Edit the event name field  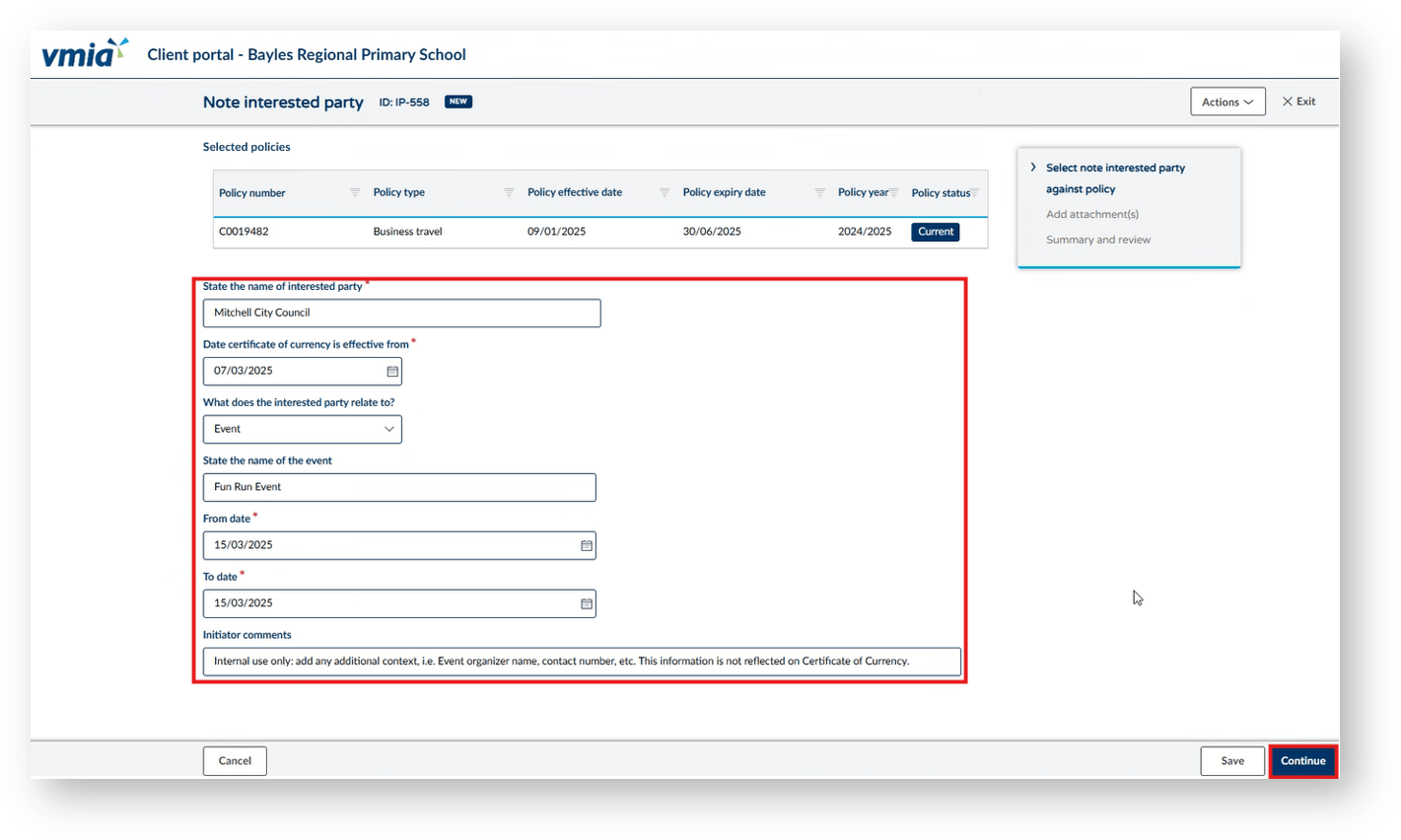tap(399, 487)
